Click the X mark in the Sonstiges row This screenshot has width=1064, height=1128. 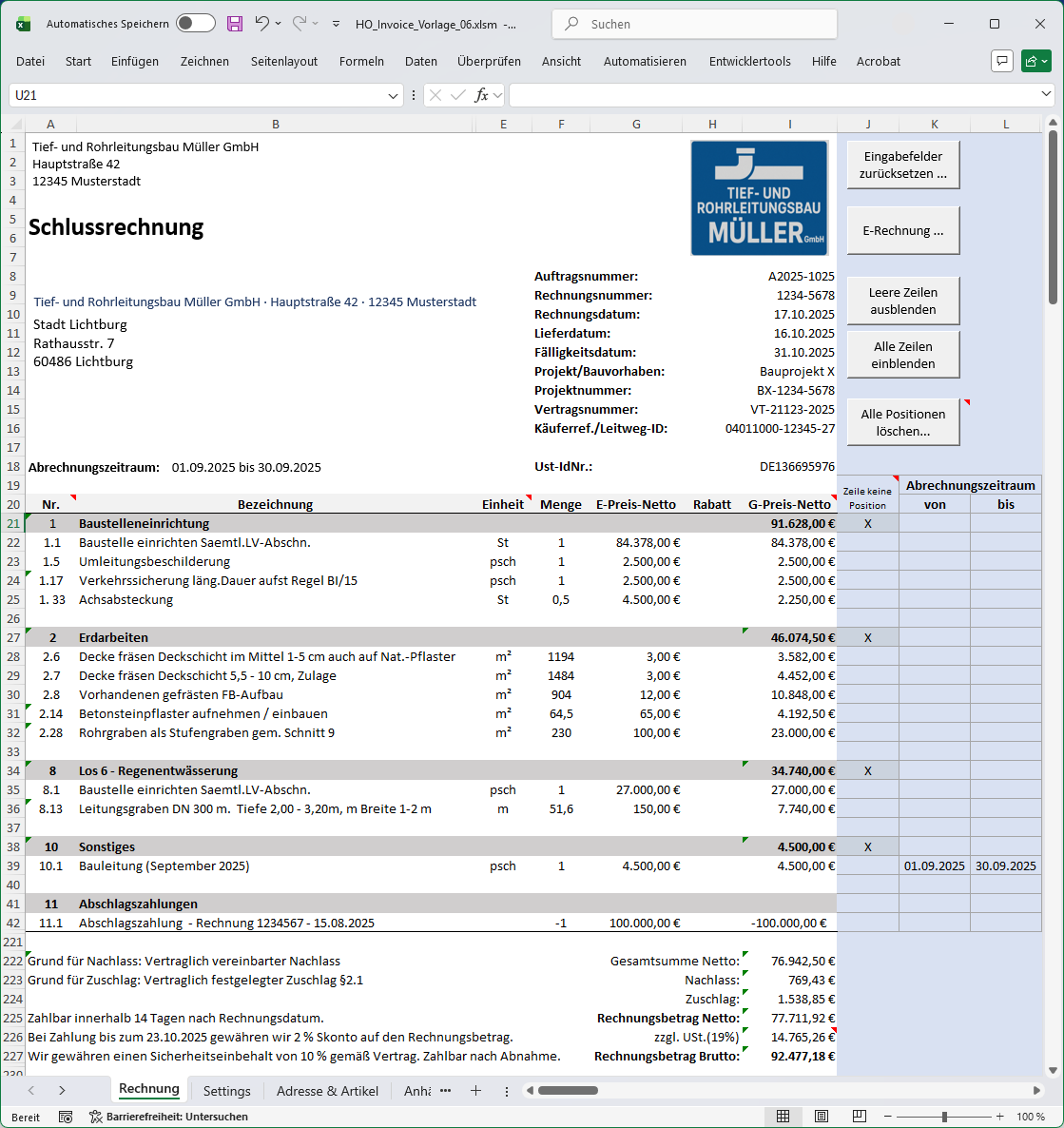(x=867, y=846)
